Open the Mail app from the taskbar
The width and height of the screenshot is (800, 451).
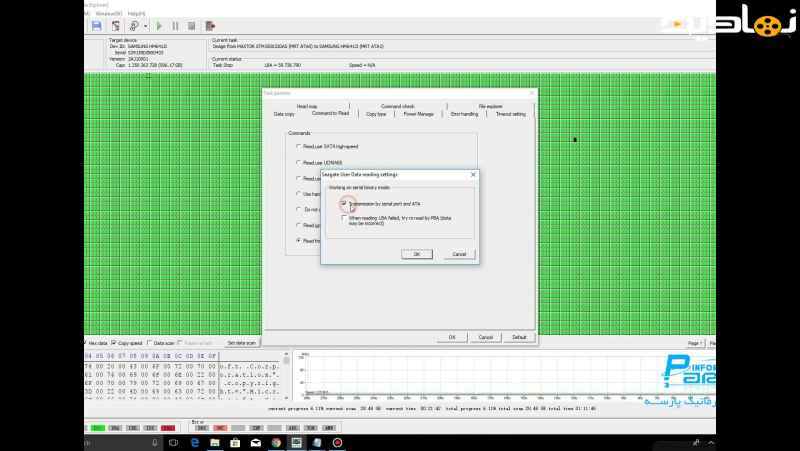coord(256,443)
